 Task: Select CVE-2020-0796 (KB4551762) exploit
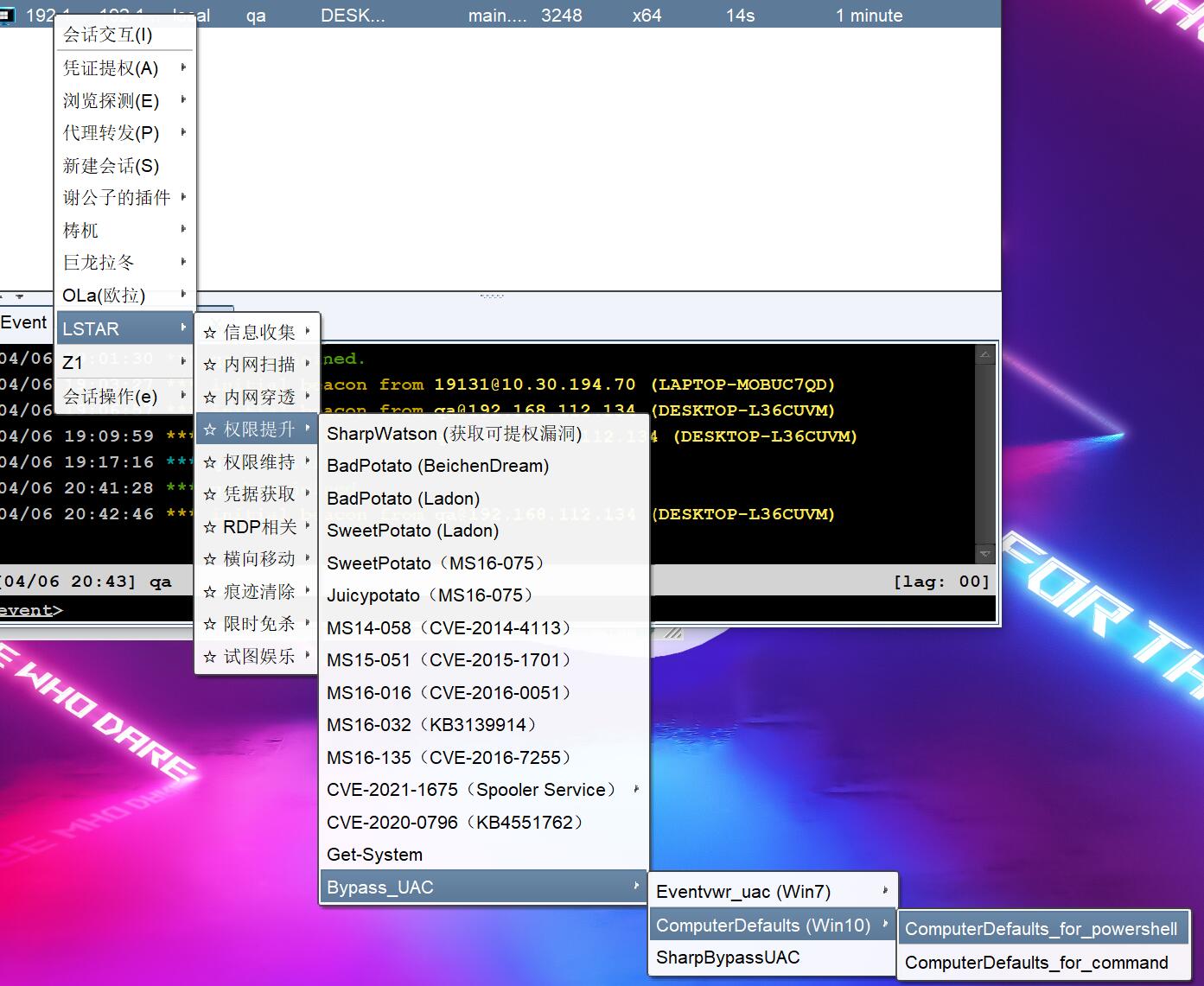[x=484, y=822]
